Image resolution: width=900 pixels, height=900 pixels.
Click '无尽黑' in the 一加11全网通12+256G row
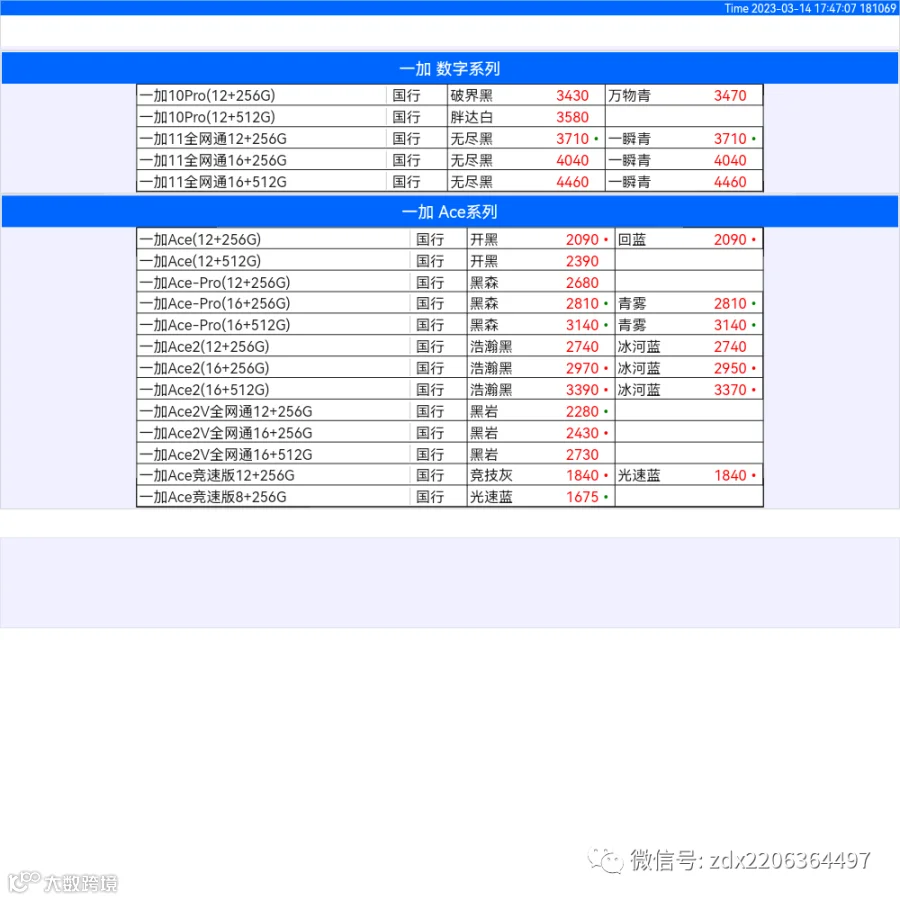[471, 139]
